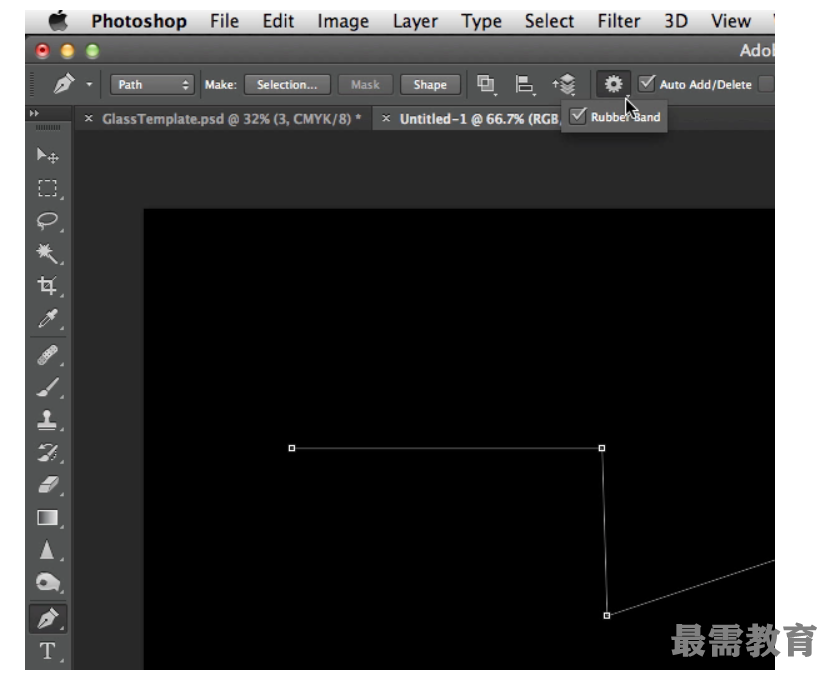Open the File menu
Viewport: 823px width, 680px height.
click(224, 21)
